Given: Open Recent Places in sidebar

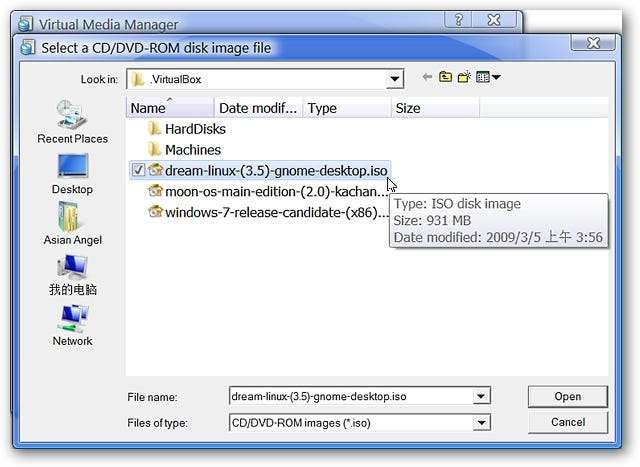Looking at the screenshot, I should (72, 122).
